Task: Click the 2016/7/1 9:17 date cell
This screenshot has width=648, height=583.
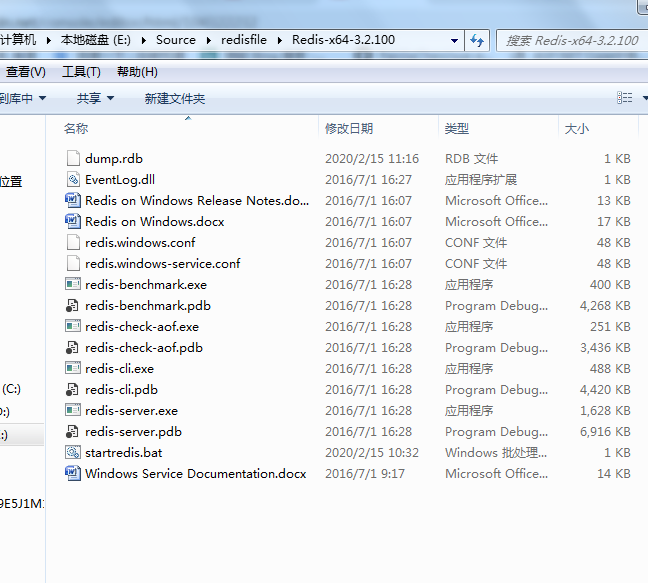Action: [x=365, y=474]
